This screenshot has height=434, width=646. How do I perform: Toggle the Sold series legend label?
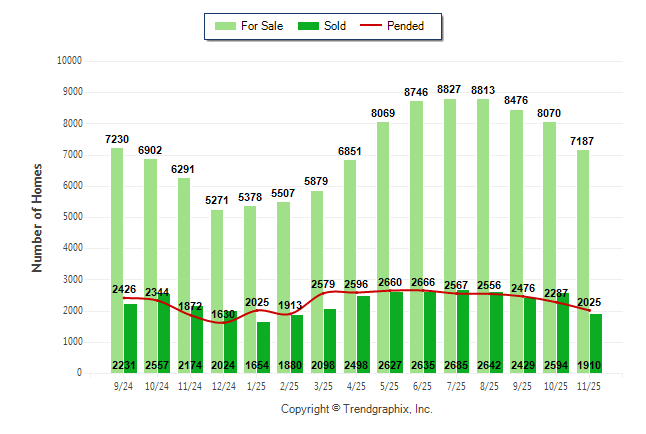tap(335, 26)
